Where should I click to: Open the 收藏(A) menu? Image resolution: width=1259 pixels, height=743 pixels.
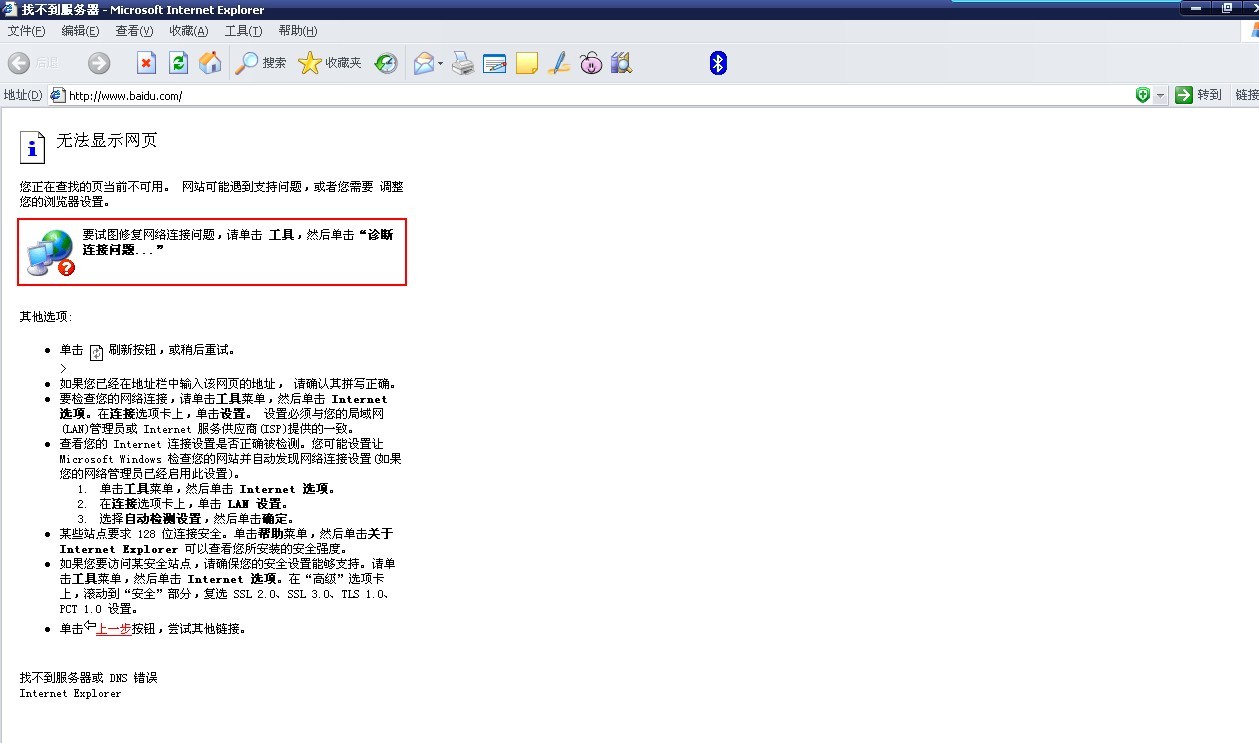188,31
